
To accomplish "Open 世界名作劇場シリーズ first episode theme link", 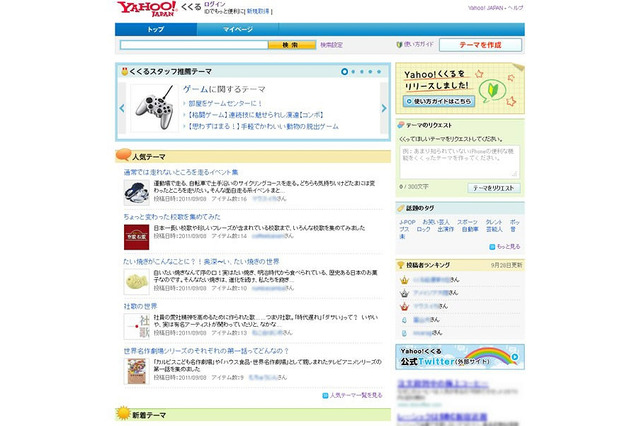I will pos(207,351).
